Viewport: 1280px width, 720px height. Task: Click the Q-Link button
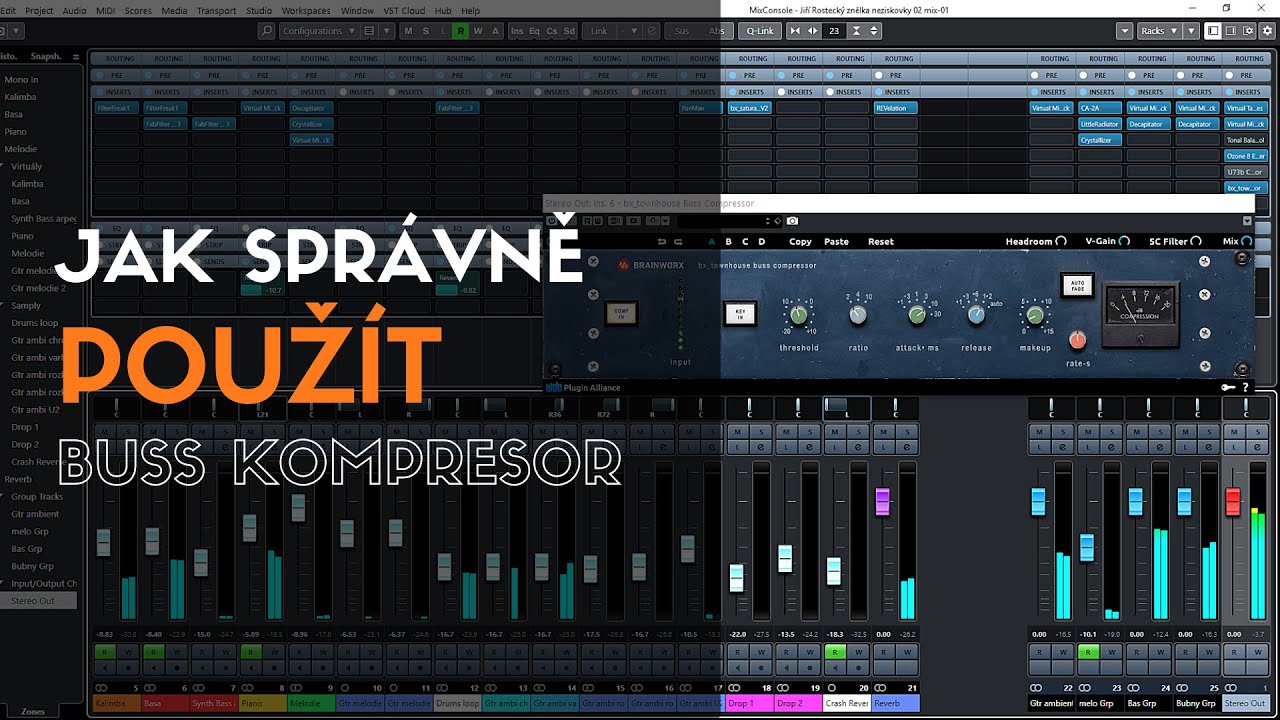[x=760, y=31]
